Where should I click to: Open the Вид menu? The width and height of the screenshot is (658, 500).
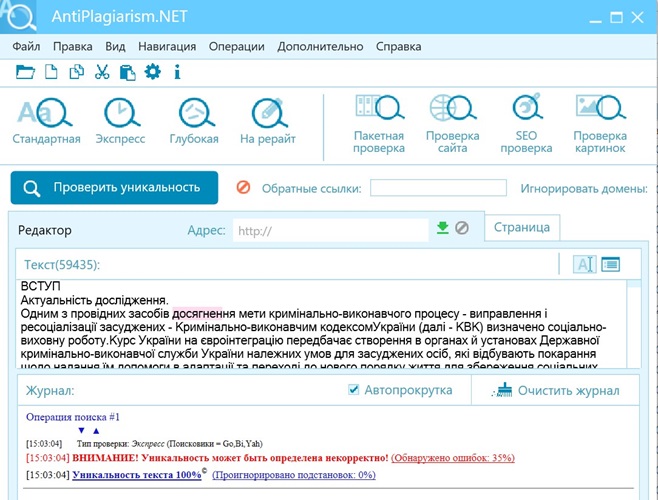pyautogui.click(x=115, y=46)
